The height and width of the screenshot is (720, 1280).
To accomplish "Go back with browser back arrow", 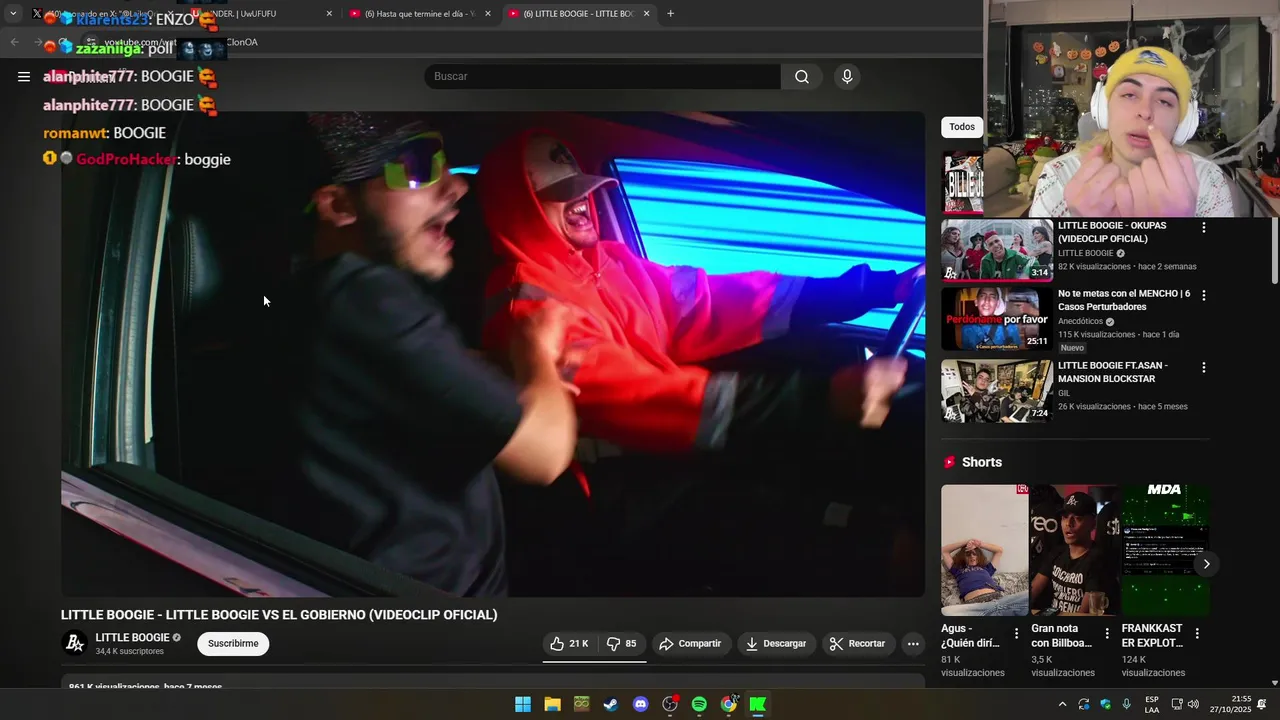I will [14, 42].
